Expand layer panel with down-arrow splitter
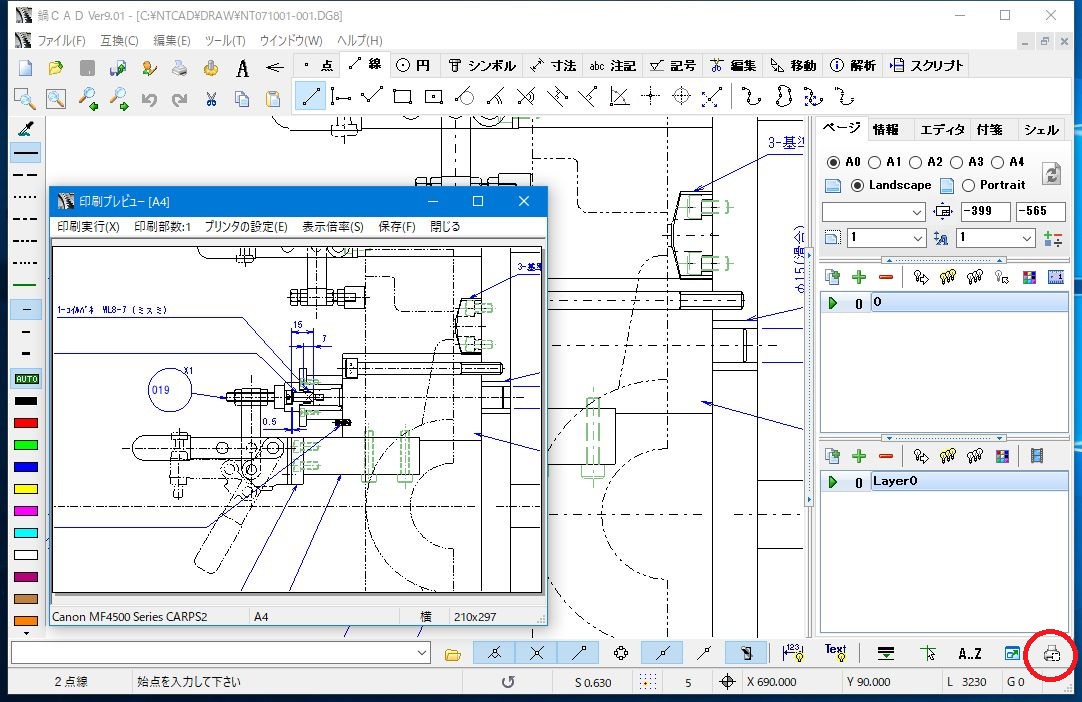 point(943,438)
